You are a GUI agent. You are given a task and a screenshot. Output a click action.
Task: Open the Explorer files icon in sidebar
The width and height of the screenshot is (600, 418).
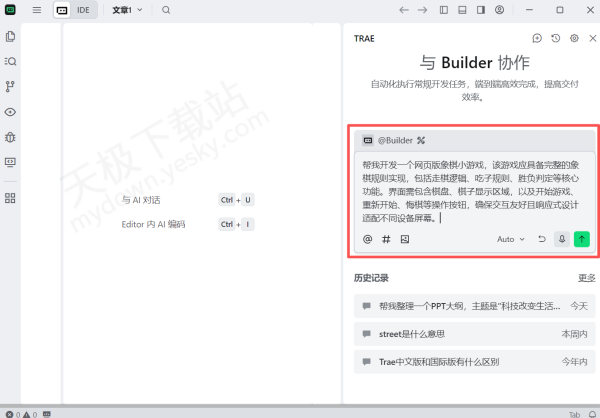coord(10,36)
